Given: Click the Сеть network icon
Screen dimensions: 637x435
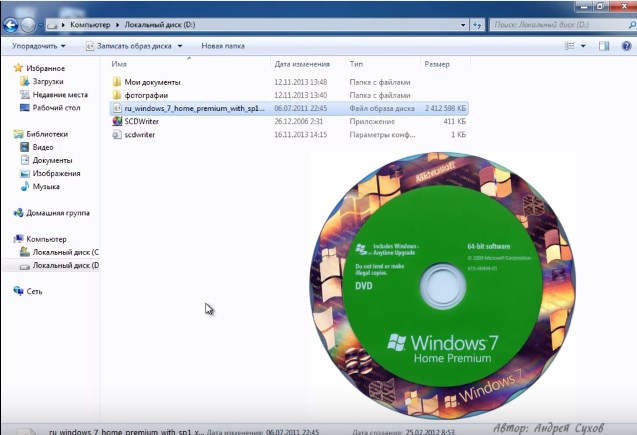Looking at the screenshot, I should (x=18, y=291).
